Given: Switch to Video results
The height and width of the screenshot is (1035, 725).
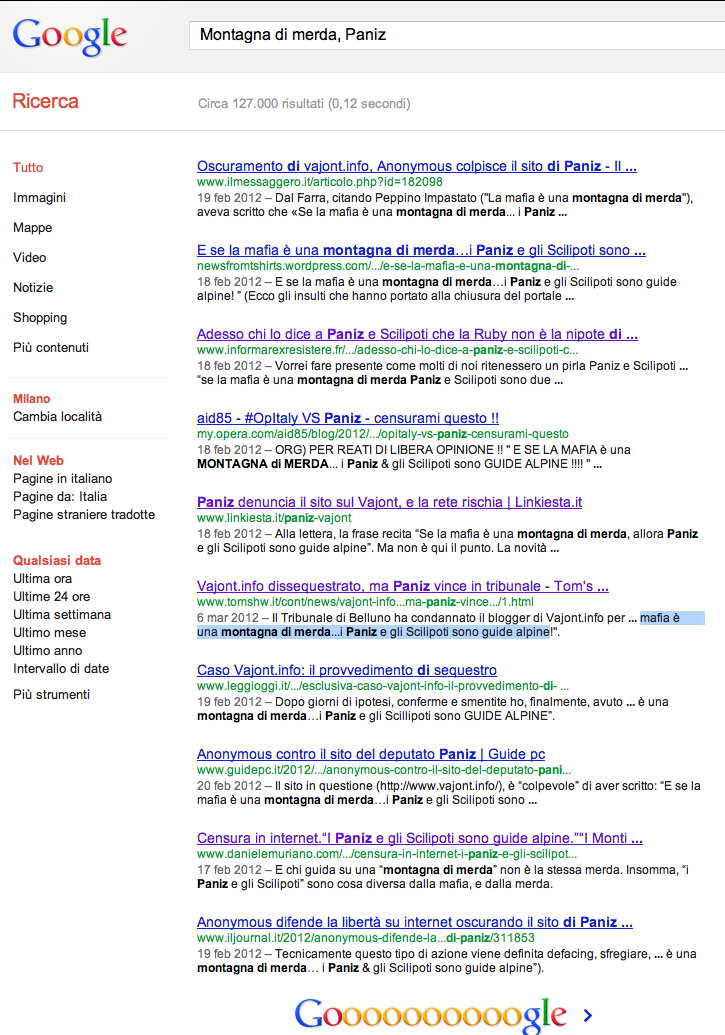Looking at the screenshot, I should [29, 257].
